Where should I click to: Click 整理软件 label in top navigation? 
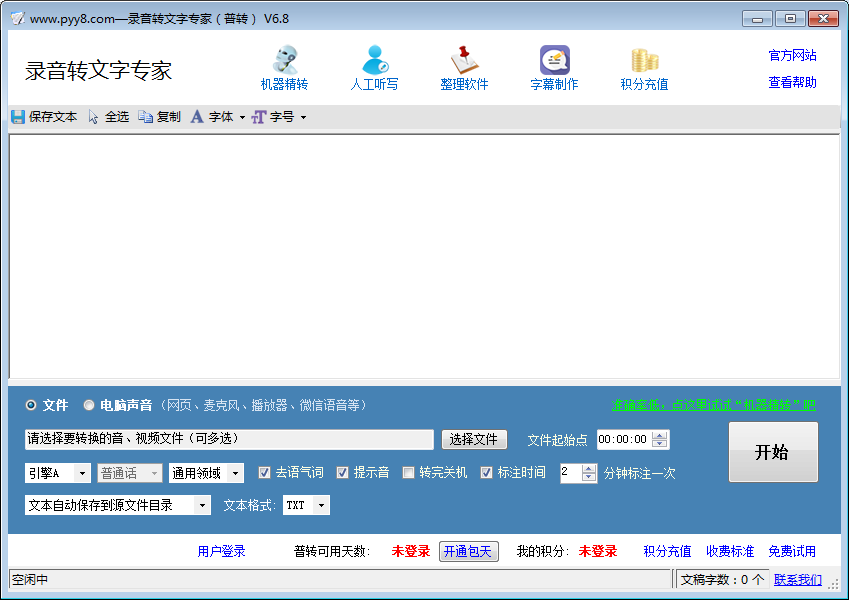pyautogui.click(x=465, y=84)
